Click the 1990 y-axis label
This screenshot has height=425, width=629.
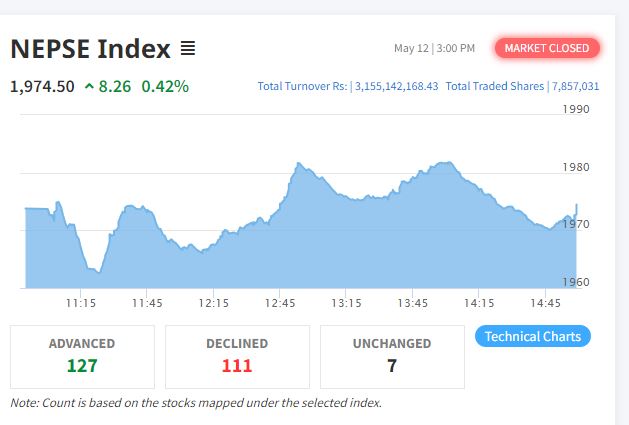[575, 110]
